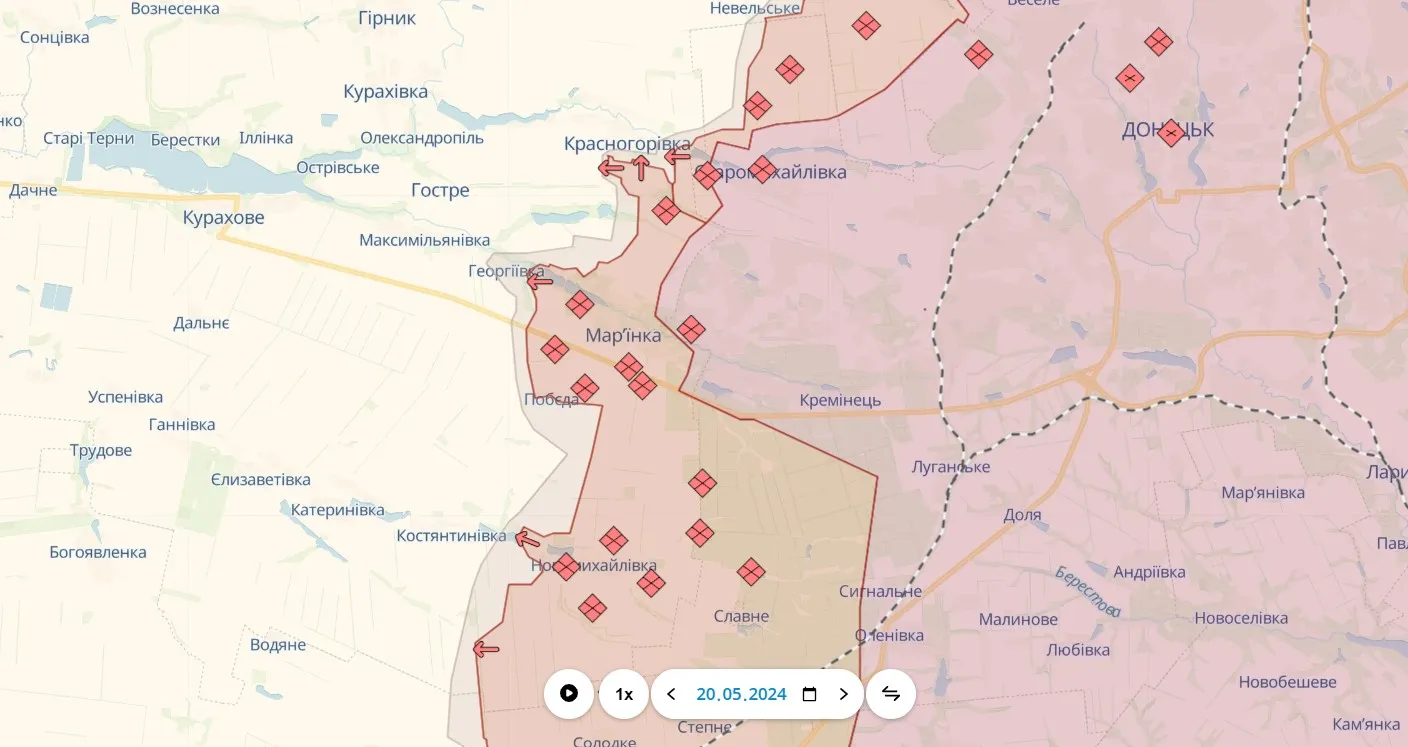Click the 1x playback speed button
This screenshot has height=747, width=1408.
(624, 693)
